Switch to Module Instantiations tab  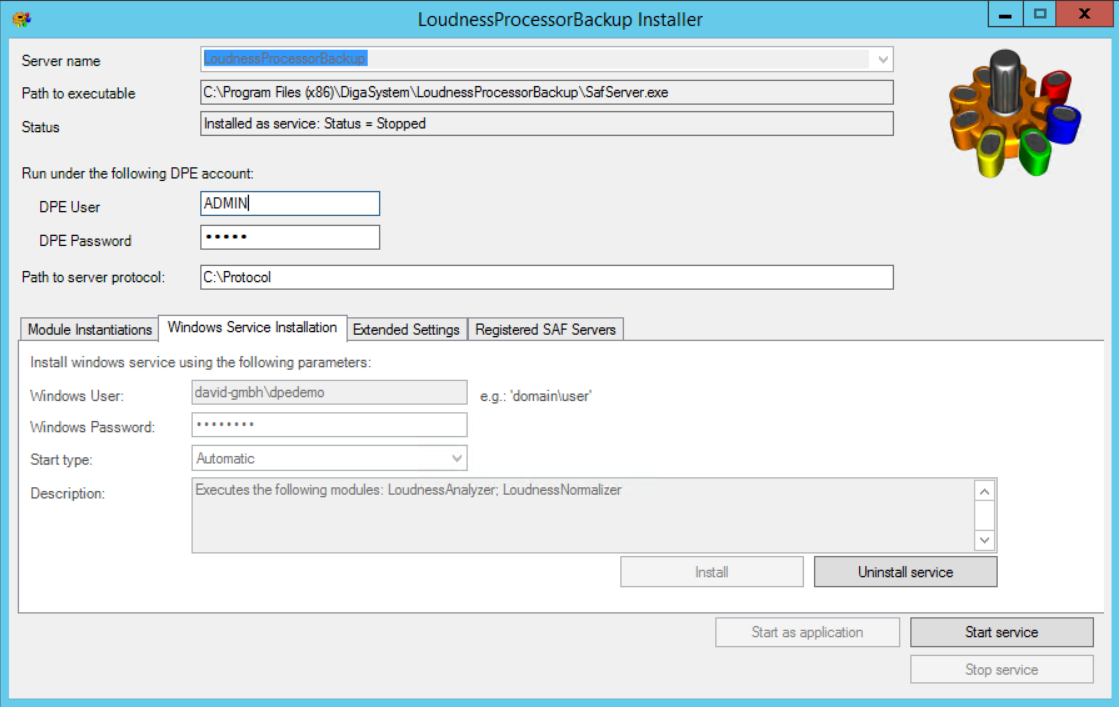click(x=89, y=329)
